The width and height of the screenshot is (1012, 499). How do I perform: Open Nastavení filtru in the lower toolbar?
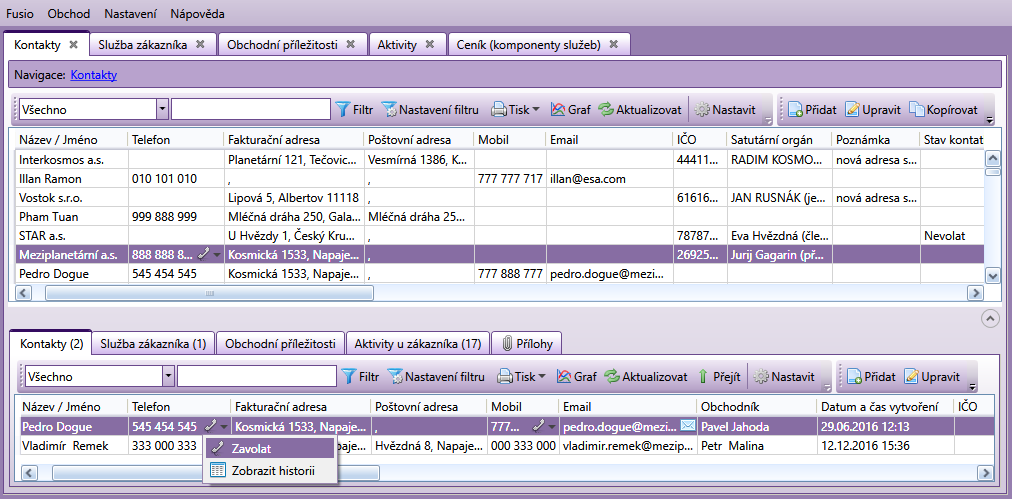[436, 376]
